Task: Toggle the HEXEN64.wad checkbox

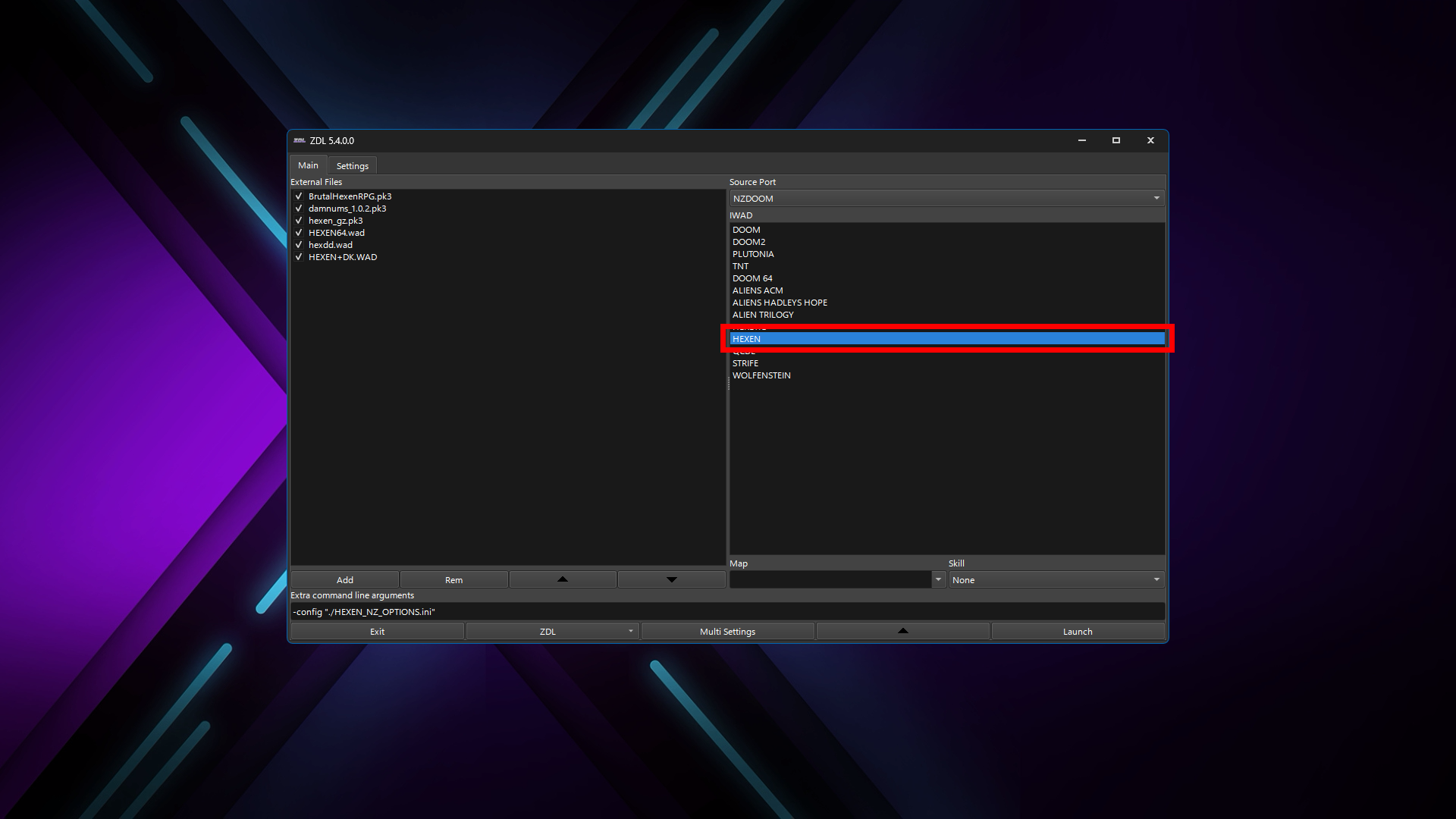Action: pyautogui.click(x=299, y=233)
